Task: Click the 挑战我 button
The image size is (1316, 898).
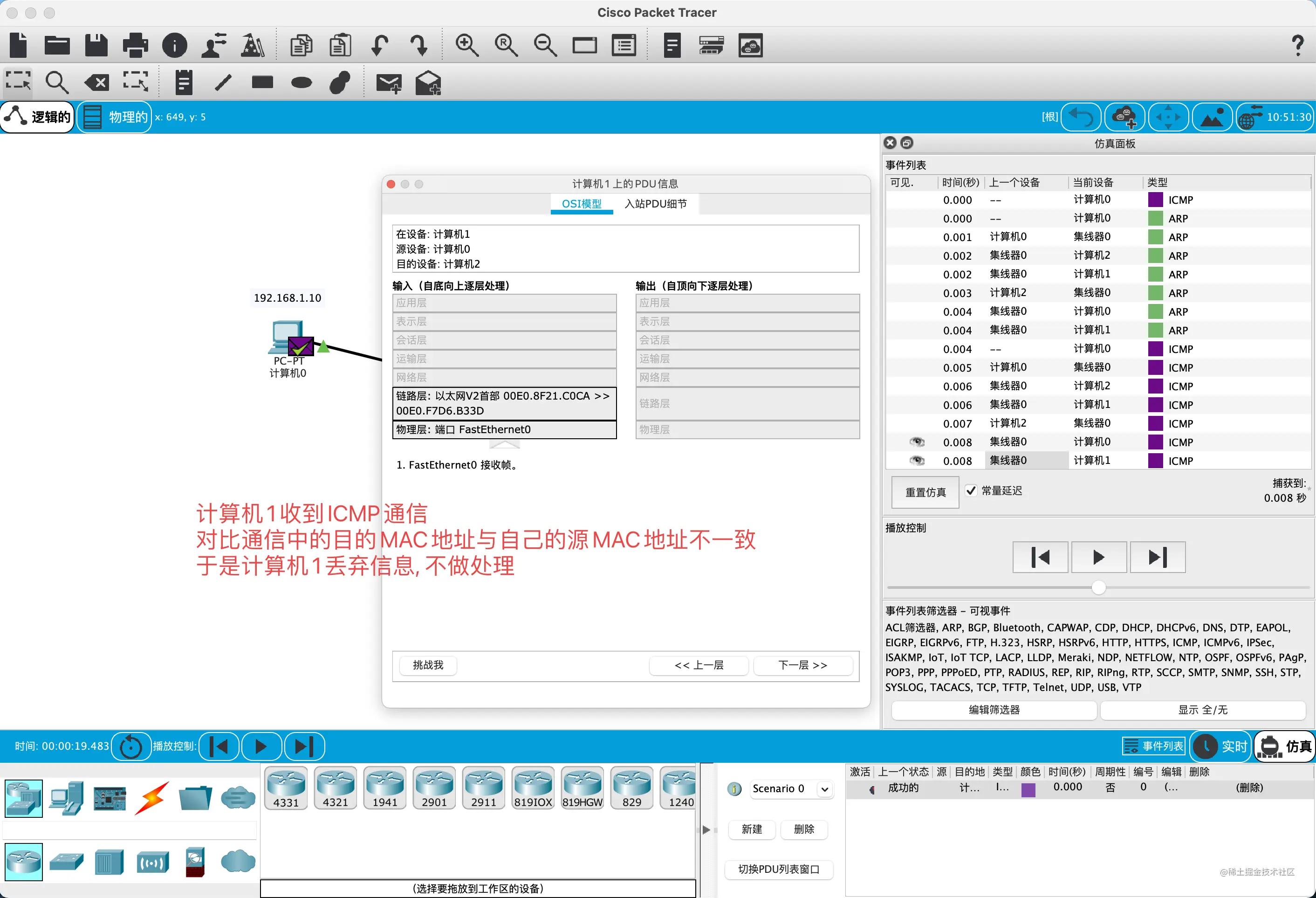Action: click(x=428, y=665)
